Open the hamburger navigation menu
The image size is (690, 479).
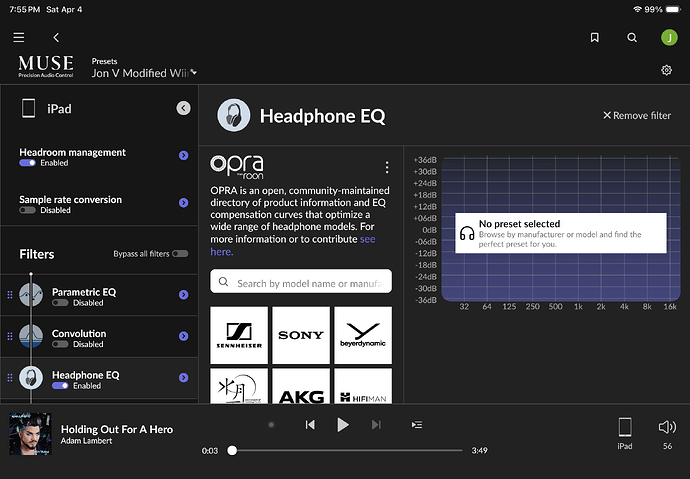click(x=18, y=37)
